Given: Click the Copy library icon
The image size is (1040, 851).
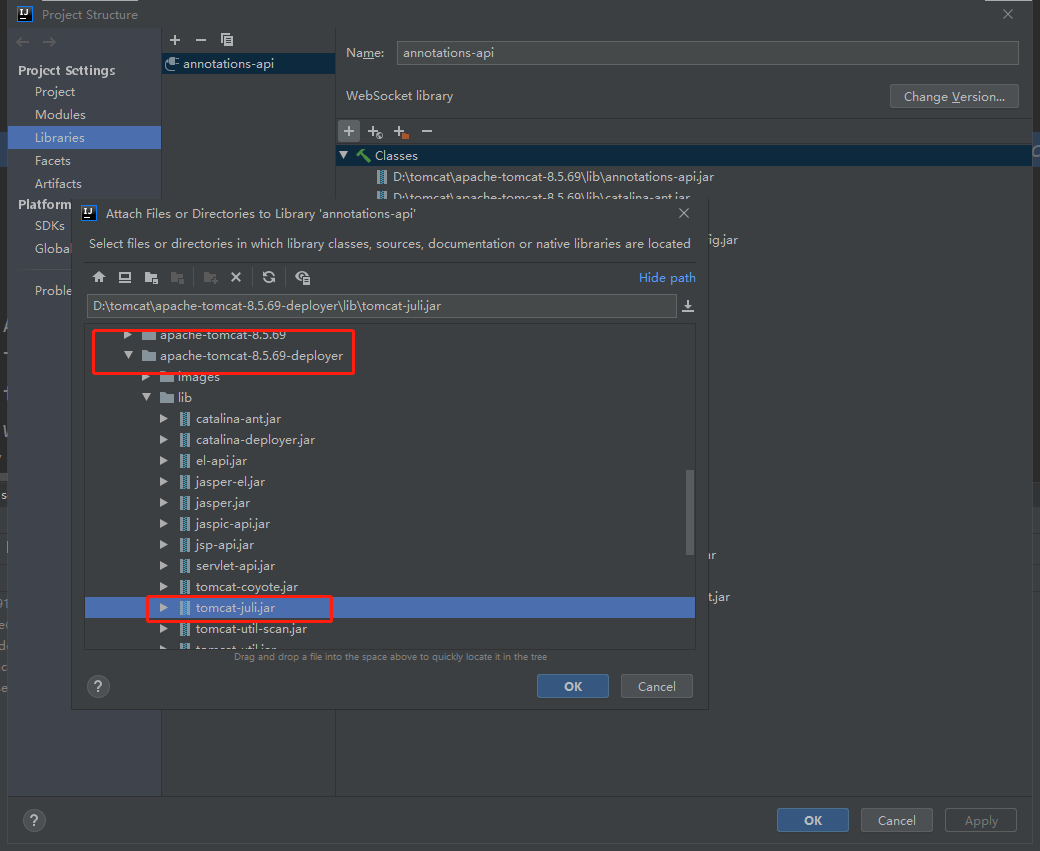Looking at the screenshot, I should [227, 40].
